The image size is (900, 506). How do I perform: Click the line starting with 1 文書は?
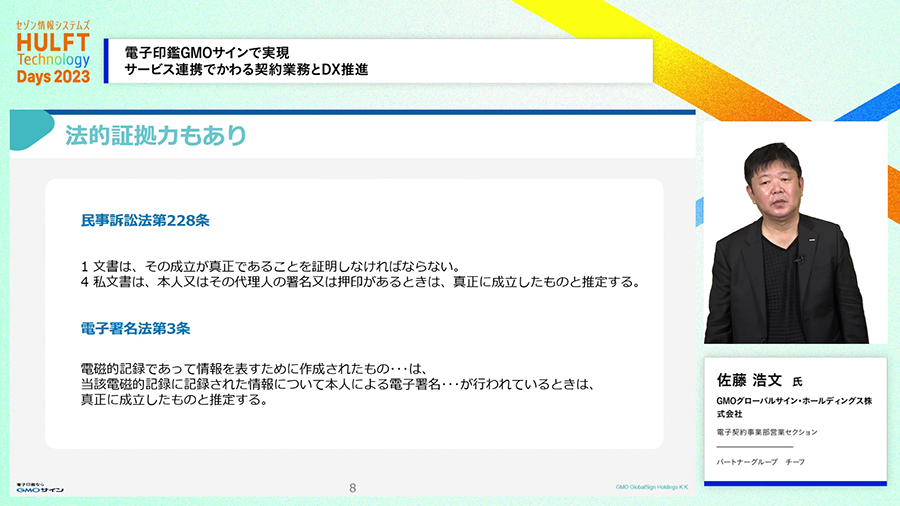(269, 266)
